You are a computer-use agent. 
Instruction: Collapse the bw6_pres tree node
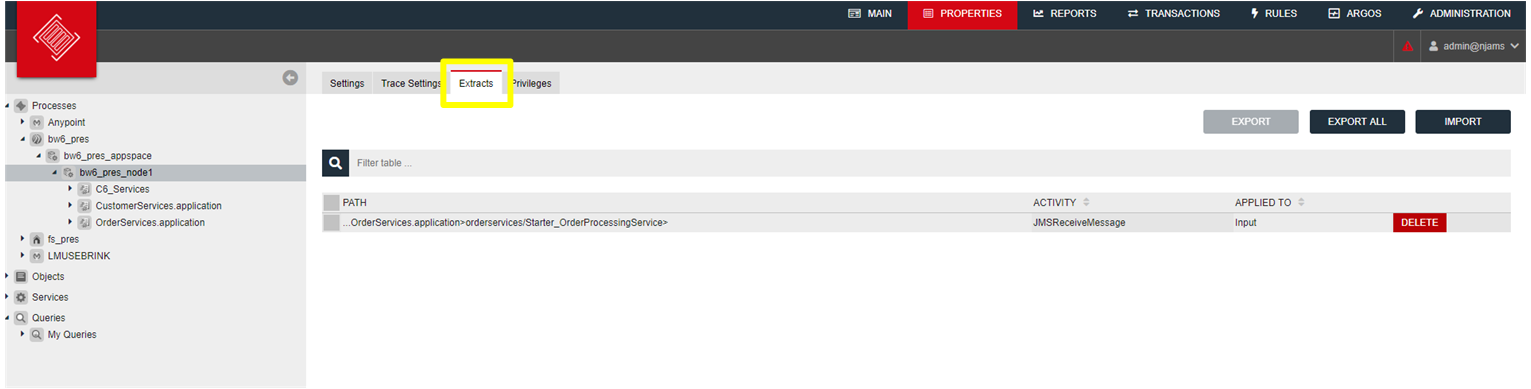pos(22,139)
